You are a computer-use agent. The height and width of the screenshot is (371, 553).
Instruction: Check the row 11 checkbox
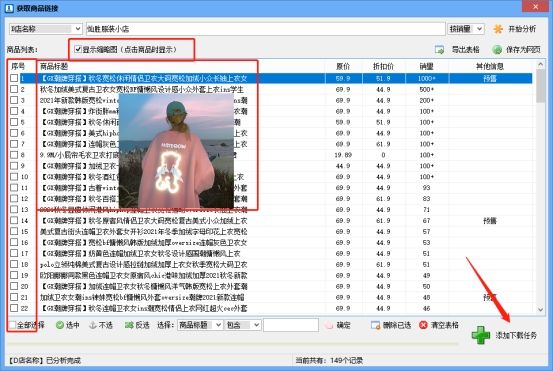click(14, 187)
